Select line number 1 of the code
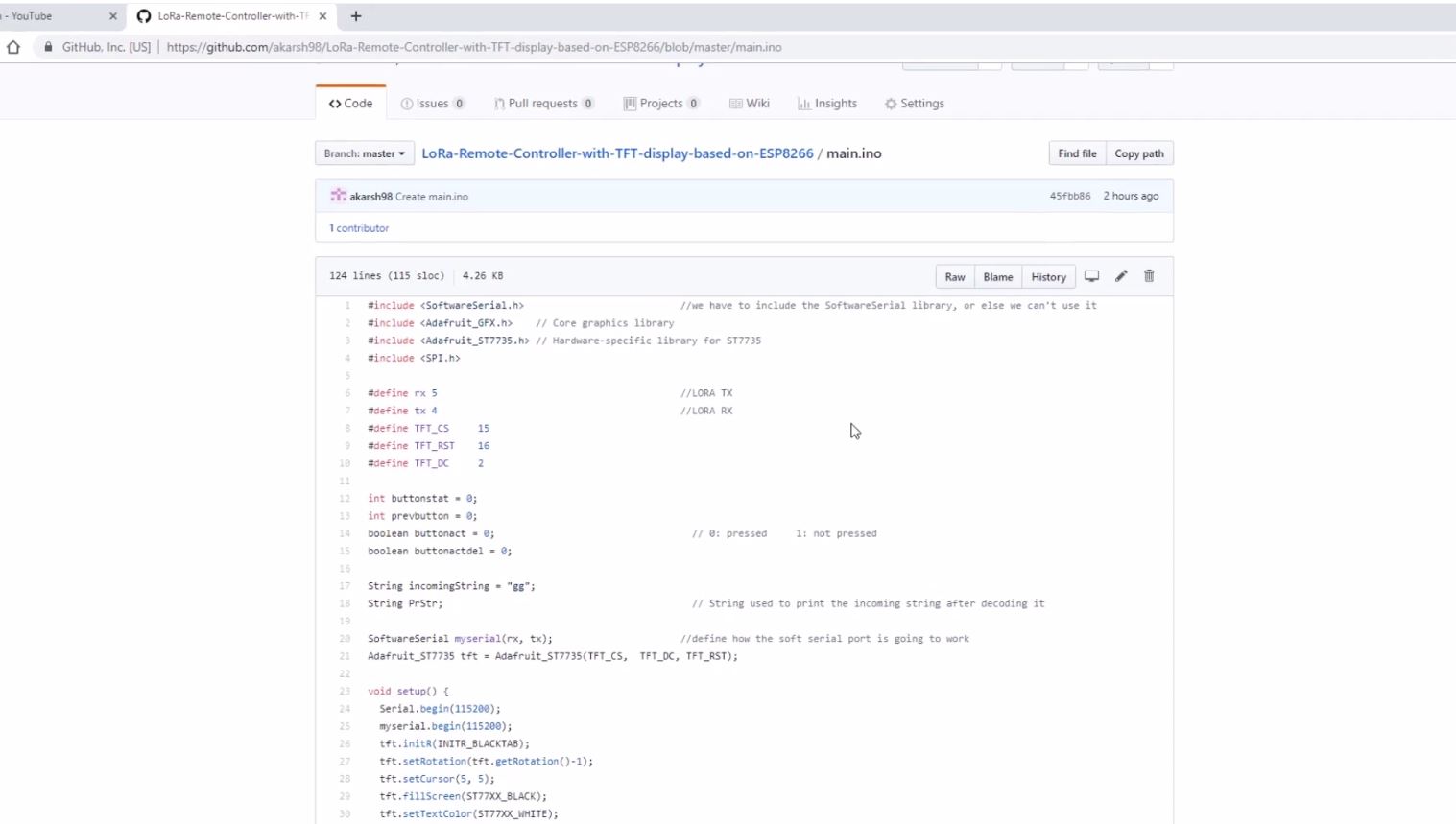 coord(347,306)
